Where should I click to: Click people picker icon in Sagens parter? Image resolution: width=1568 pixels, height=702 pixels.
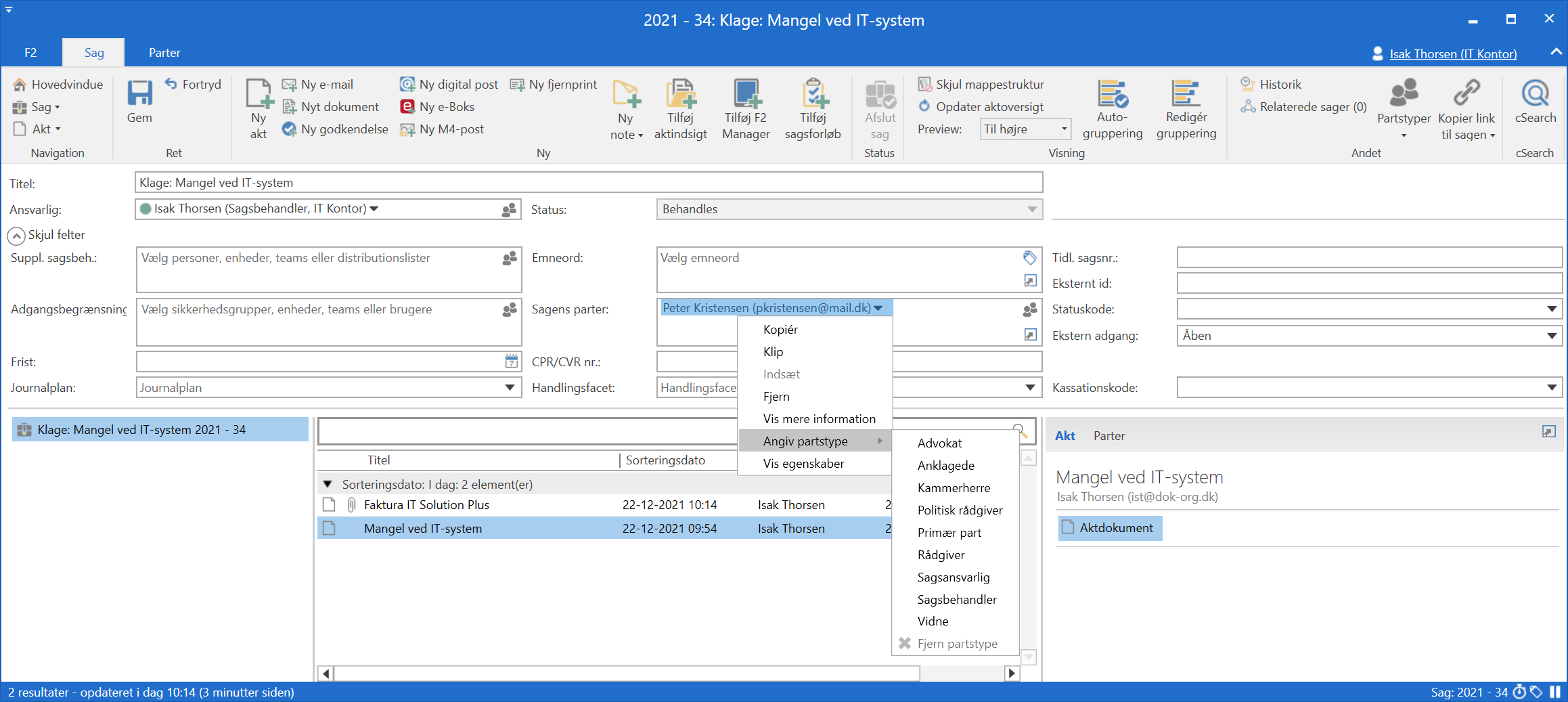point(1030,309)
